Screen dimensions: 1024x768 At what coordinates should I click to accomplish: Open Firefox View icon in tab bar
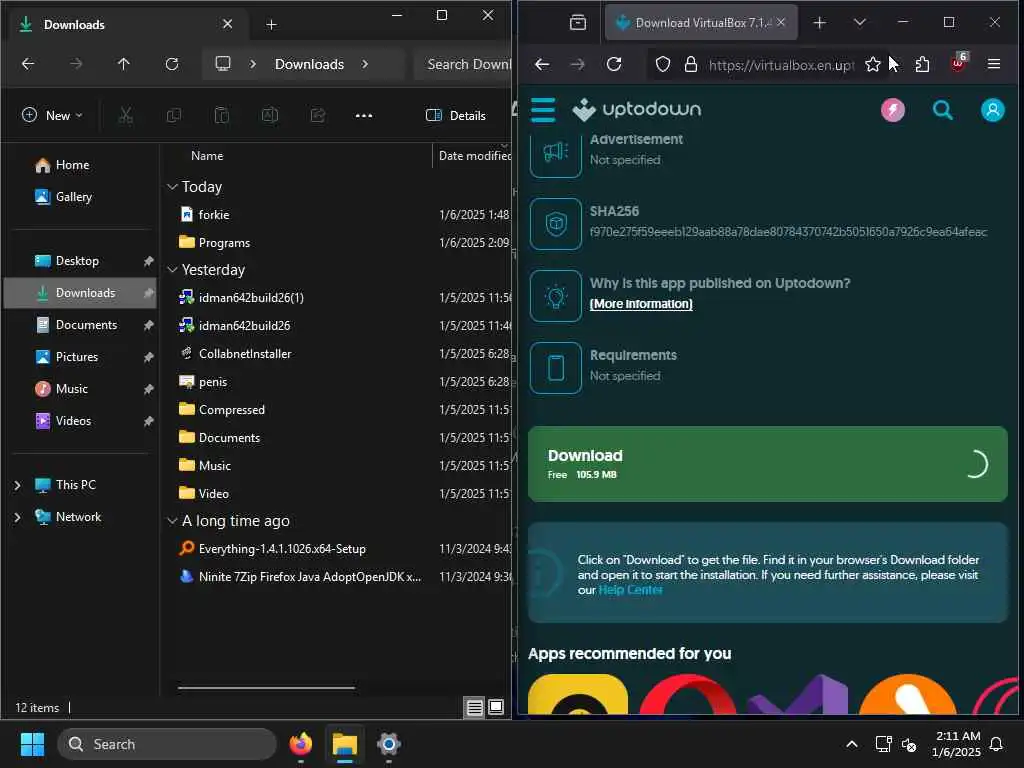tap(578, 23)
